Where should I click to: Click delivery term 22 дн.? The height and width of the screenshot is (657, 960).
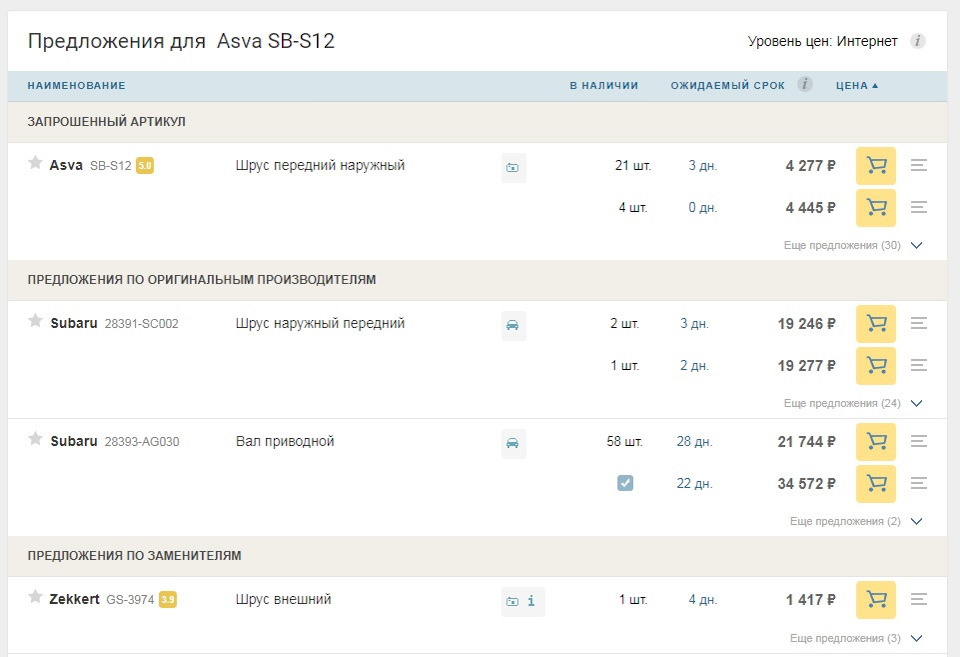coord(694,484)
